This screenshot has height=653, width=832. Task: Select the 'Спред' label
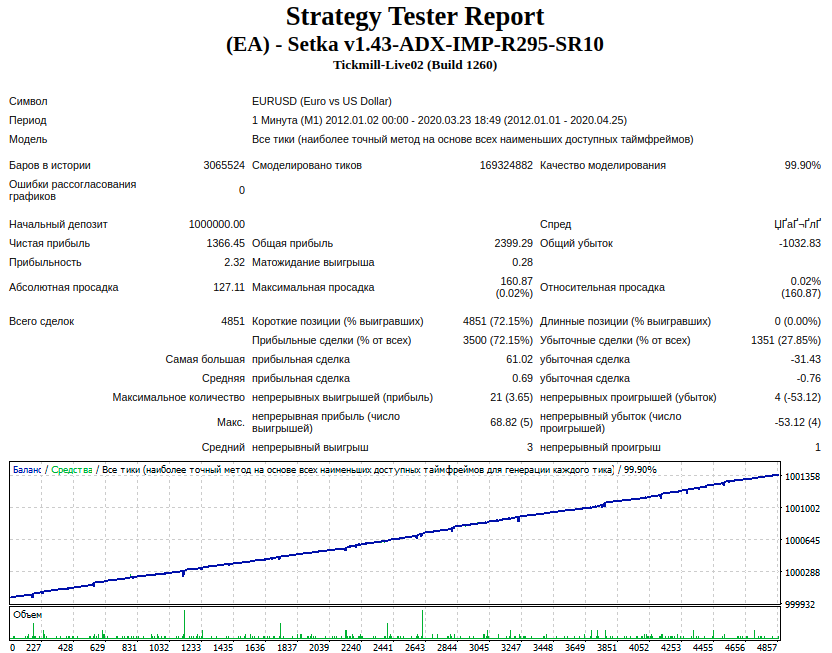(556, 224)
